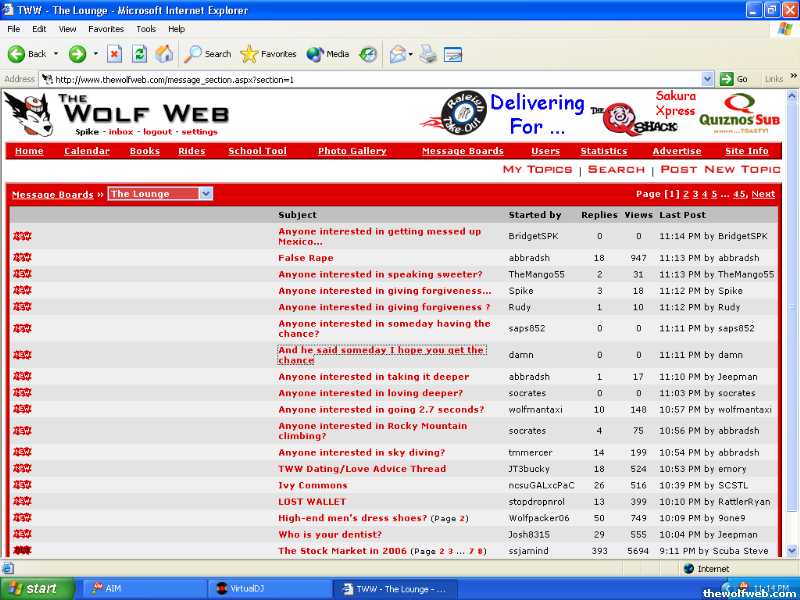The height and width of the screenshot is (600, 800).
Task: Go to the Home page icon
Action: pyautogui.click(x=164, y=54)
